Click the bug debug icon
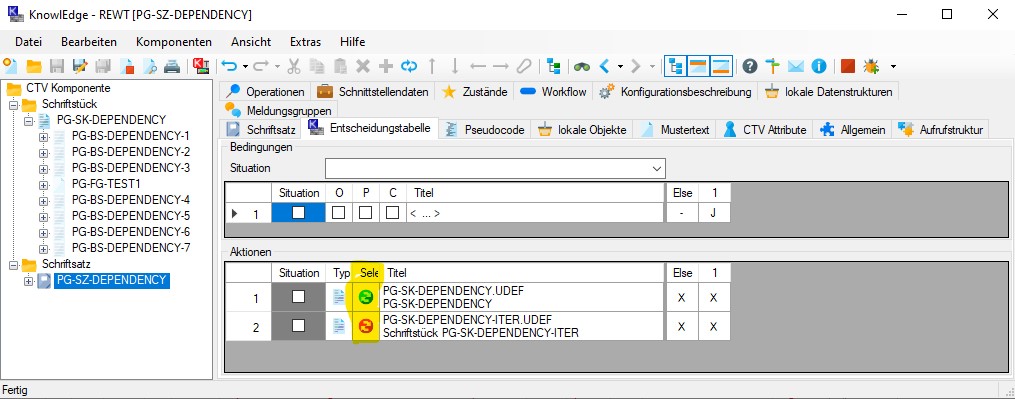Screen dimensions: 1015x399 pyautogui.click(x=871, y=65)
